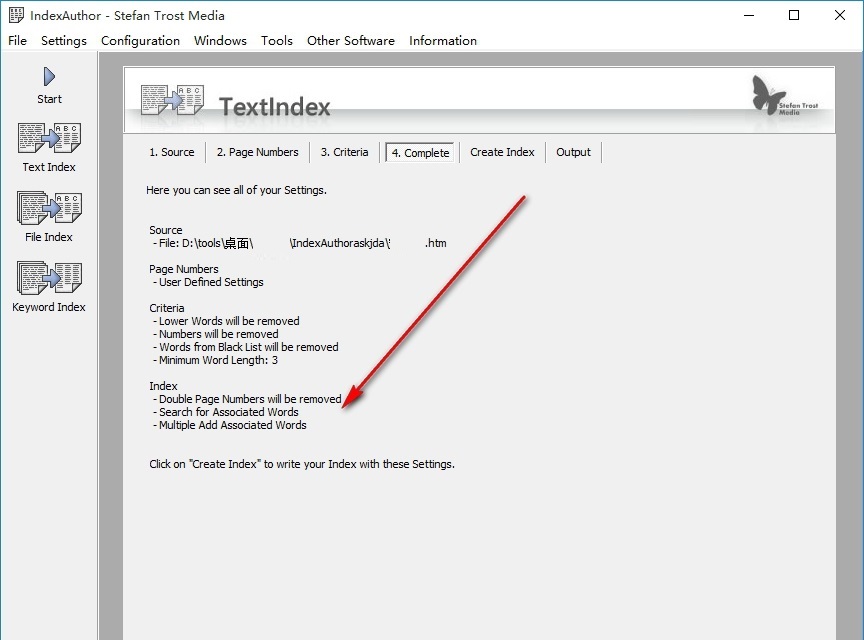Image resolution: width=864 pixels, height=640 pixels.
Task: Maximize the IndexAuthor window
Action: [x=794, y=15]
